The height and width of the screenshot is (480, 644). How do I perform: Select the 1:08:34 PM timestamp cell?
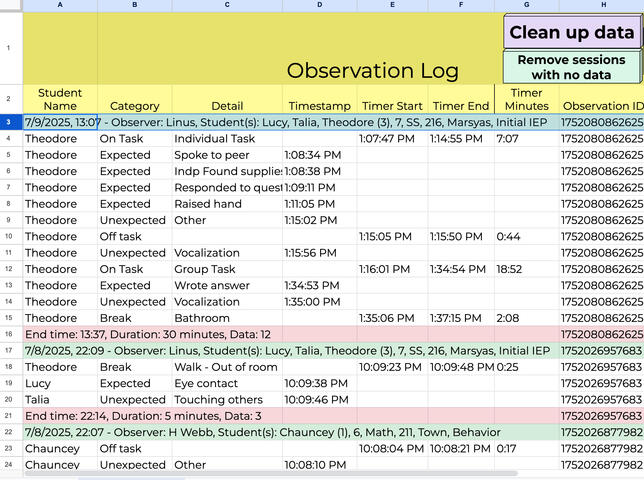[319, 155]
